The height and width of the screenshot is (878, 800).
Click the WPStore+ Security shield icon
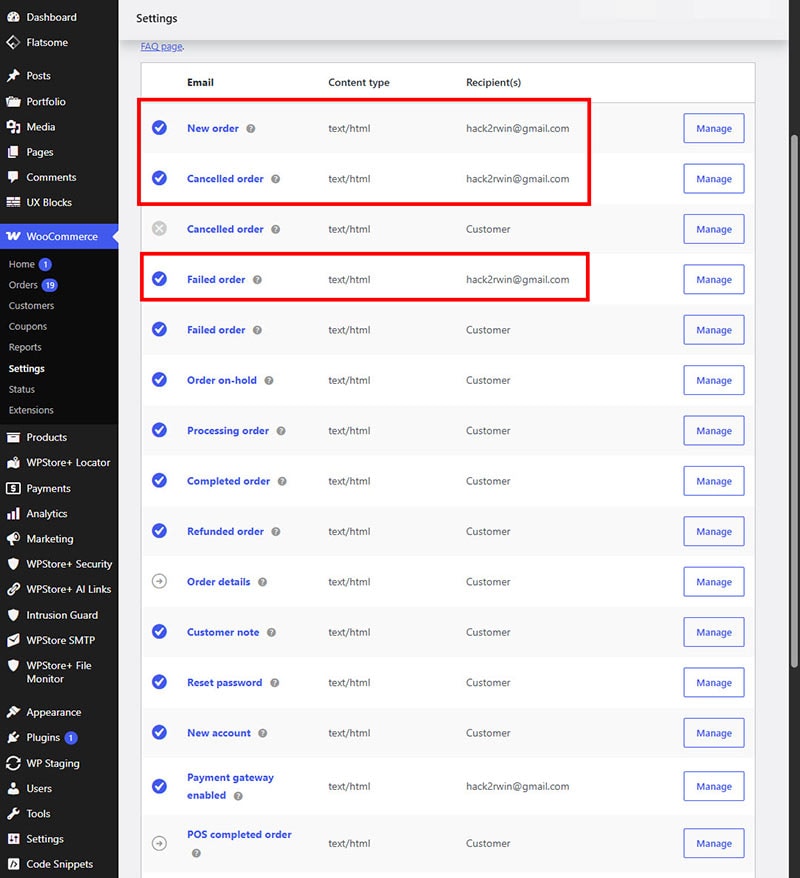coord(13,564)
